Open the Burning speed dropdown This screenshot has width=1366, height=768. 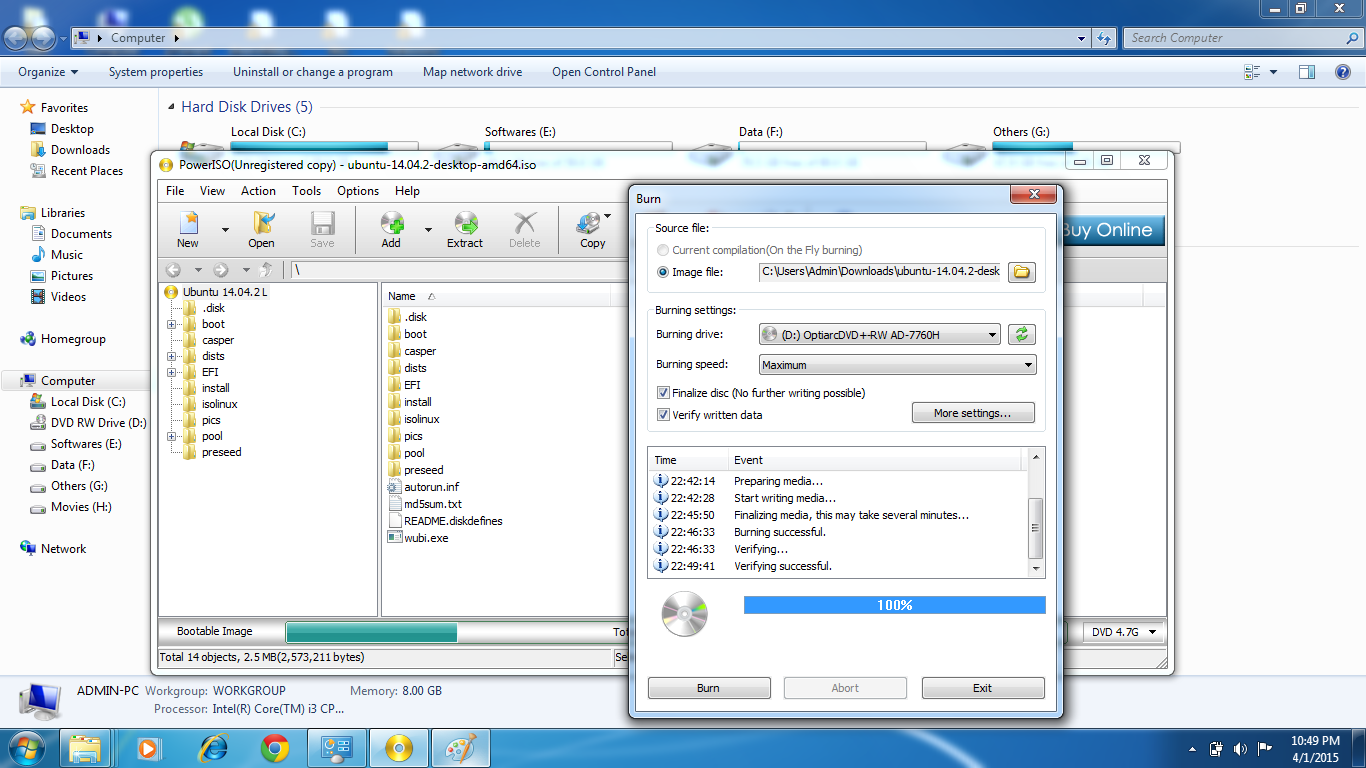(x=898, y=365)
